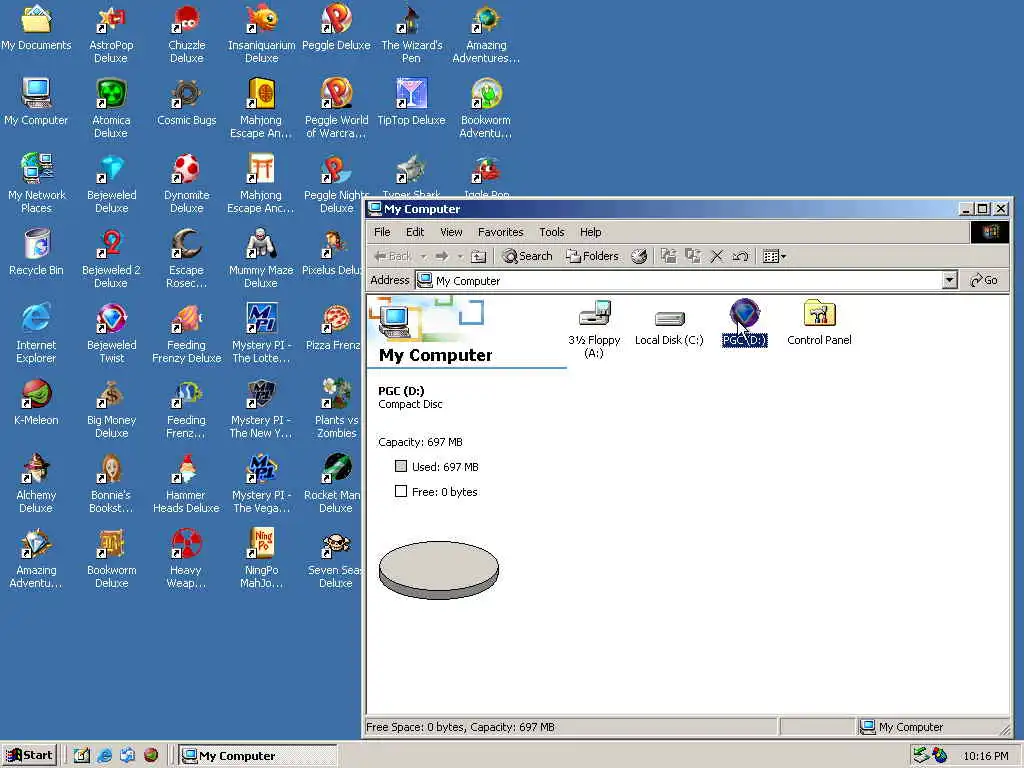The width and height of the screenshot is (1024, 768).
Task: Select the Insaniquarium Deluxe shortcut
Action: coord(261,33)
